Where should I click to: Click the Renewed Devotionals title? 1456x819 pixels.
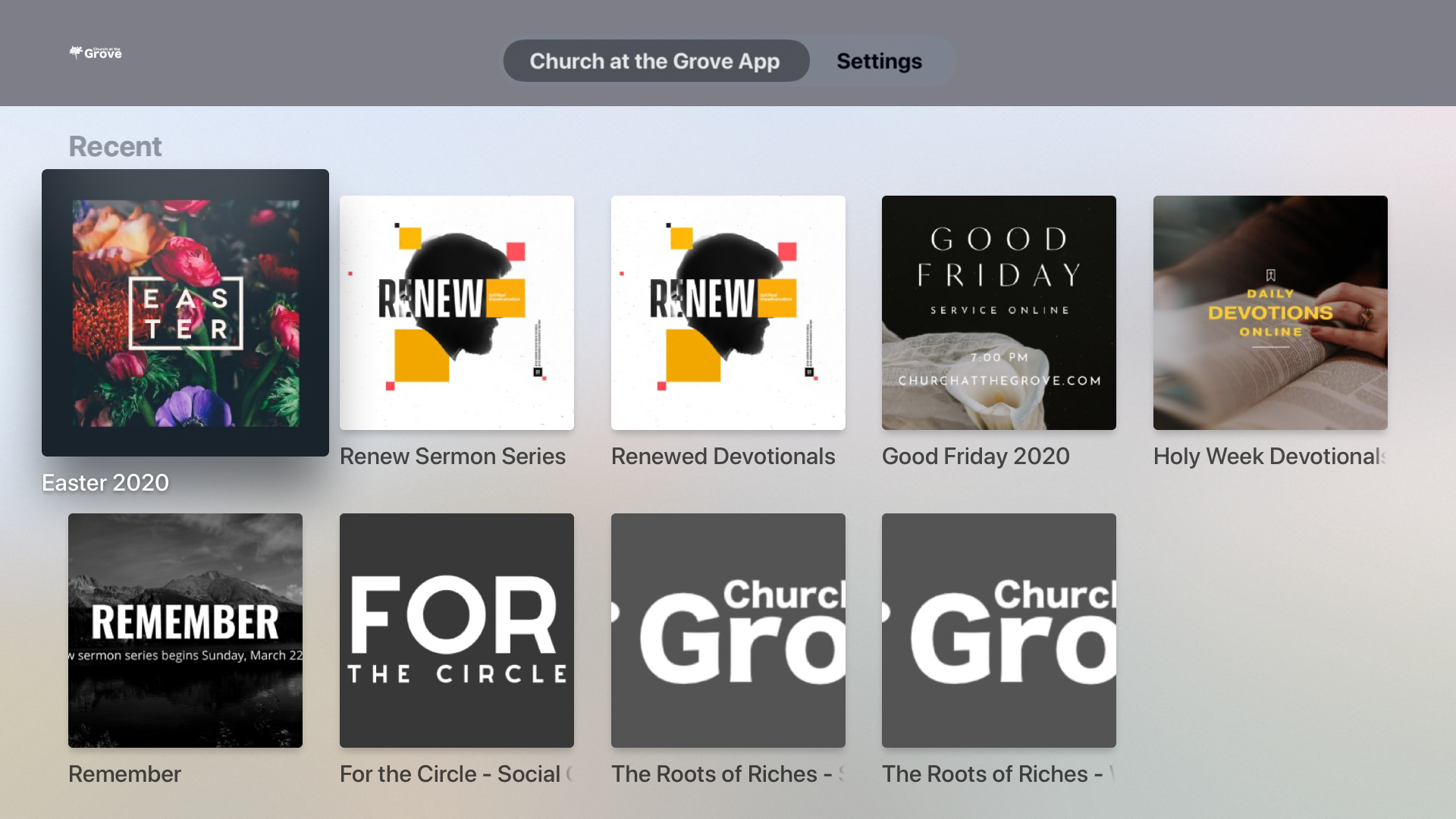click(x=723, y=456)
